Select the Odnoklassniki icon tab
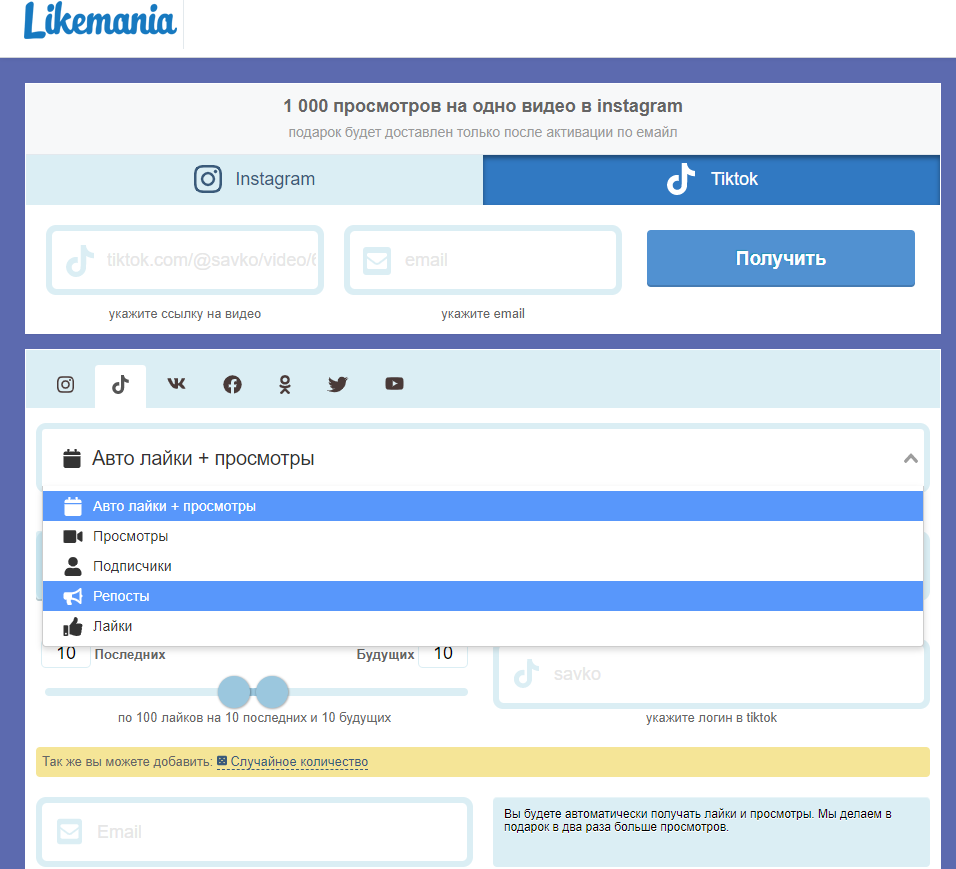Viewport: 956px width, 869px height. pos(285,384)
